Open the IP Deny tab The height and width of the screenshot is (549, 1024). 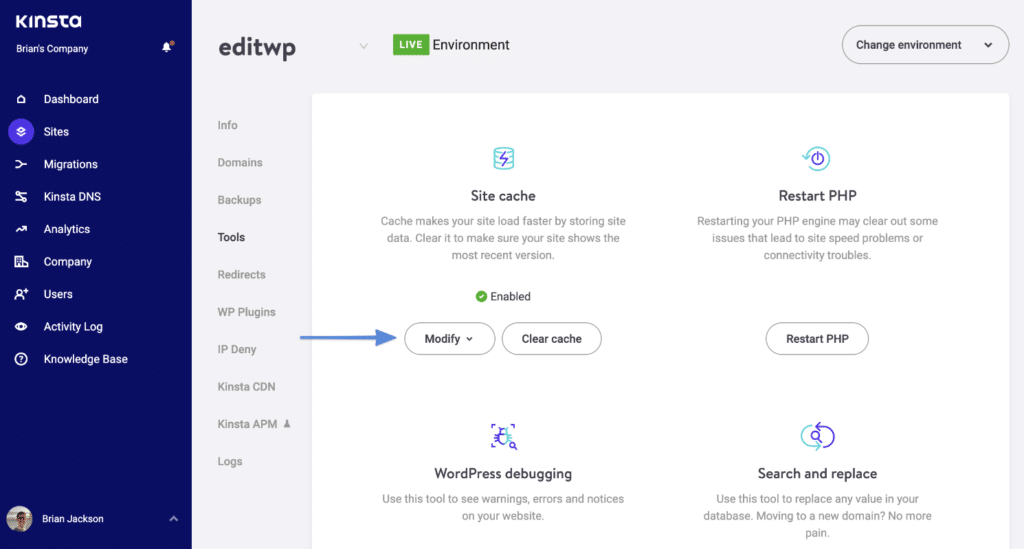pyautogui.click(x=236, y=349)
